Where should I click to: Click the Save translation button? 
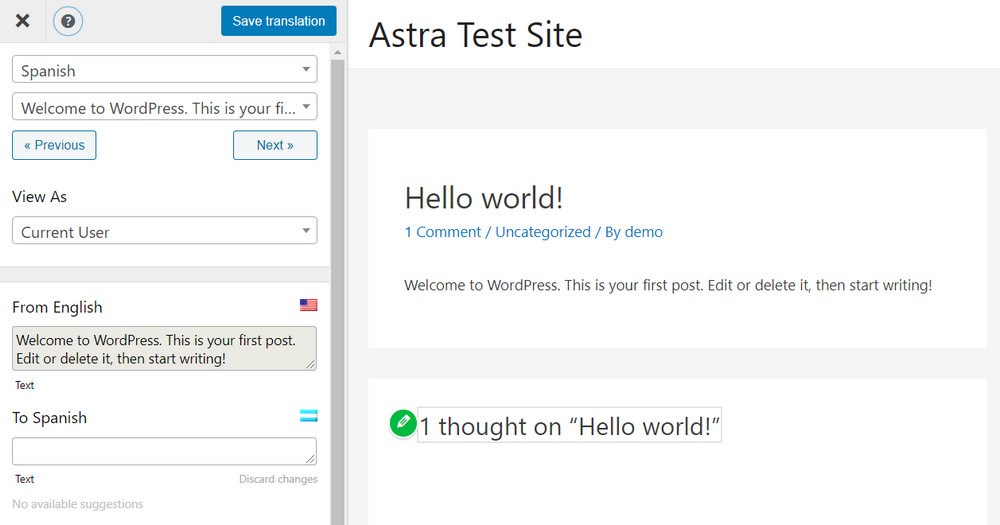coord(279,21)
